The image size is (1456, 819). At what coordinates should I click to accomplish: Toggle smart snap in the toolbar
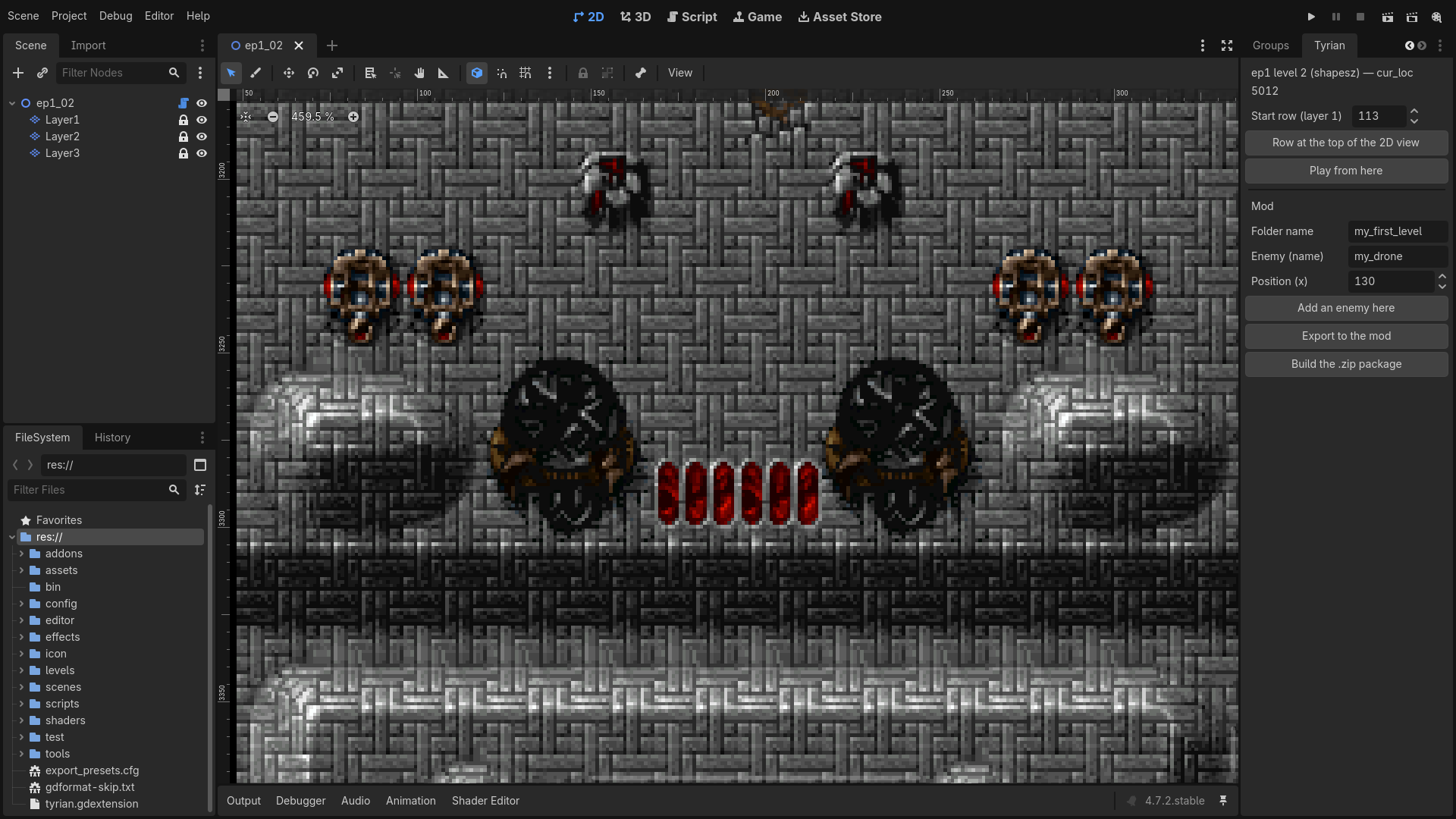501,73
